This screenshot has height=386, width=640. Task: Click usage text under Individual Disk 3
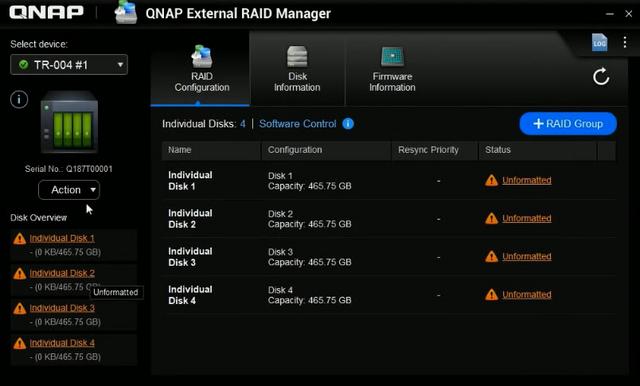point(65,322)
